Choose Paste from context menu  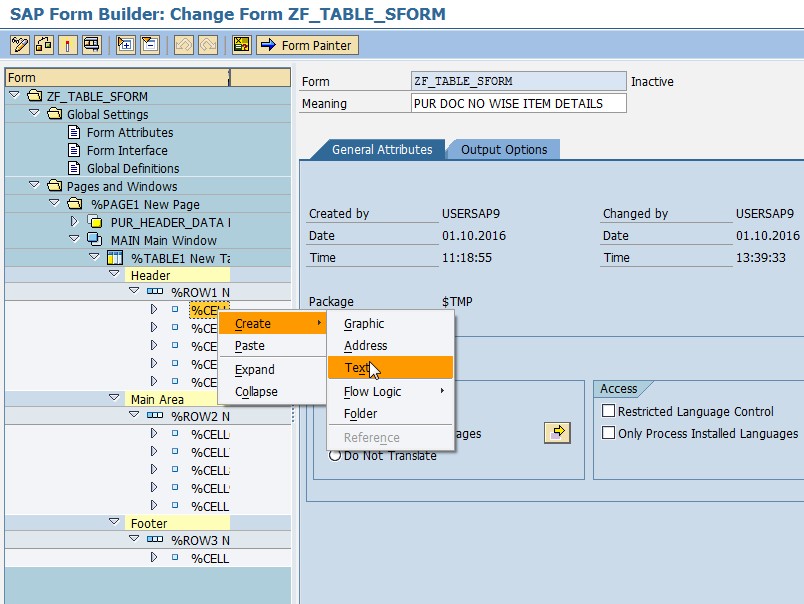(272, 346)
